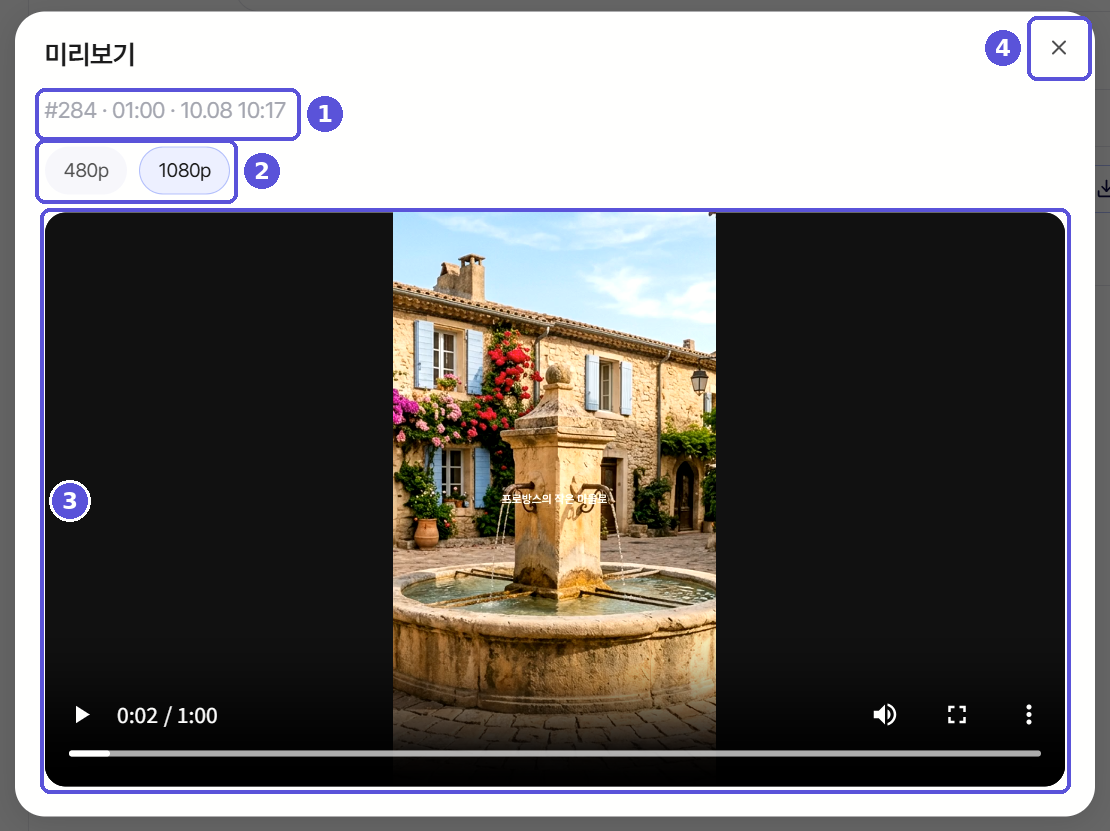Enter fullscreen mode for the video
The image size is (1110, 831).
click(x=957, y=715)
